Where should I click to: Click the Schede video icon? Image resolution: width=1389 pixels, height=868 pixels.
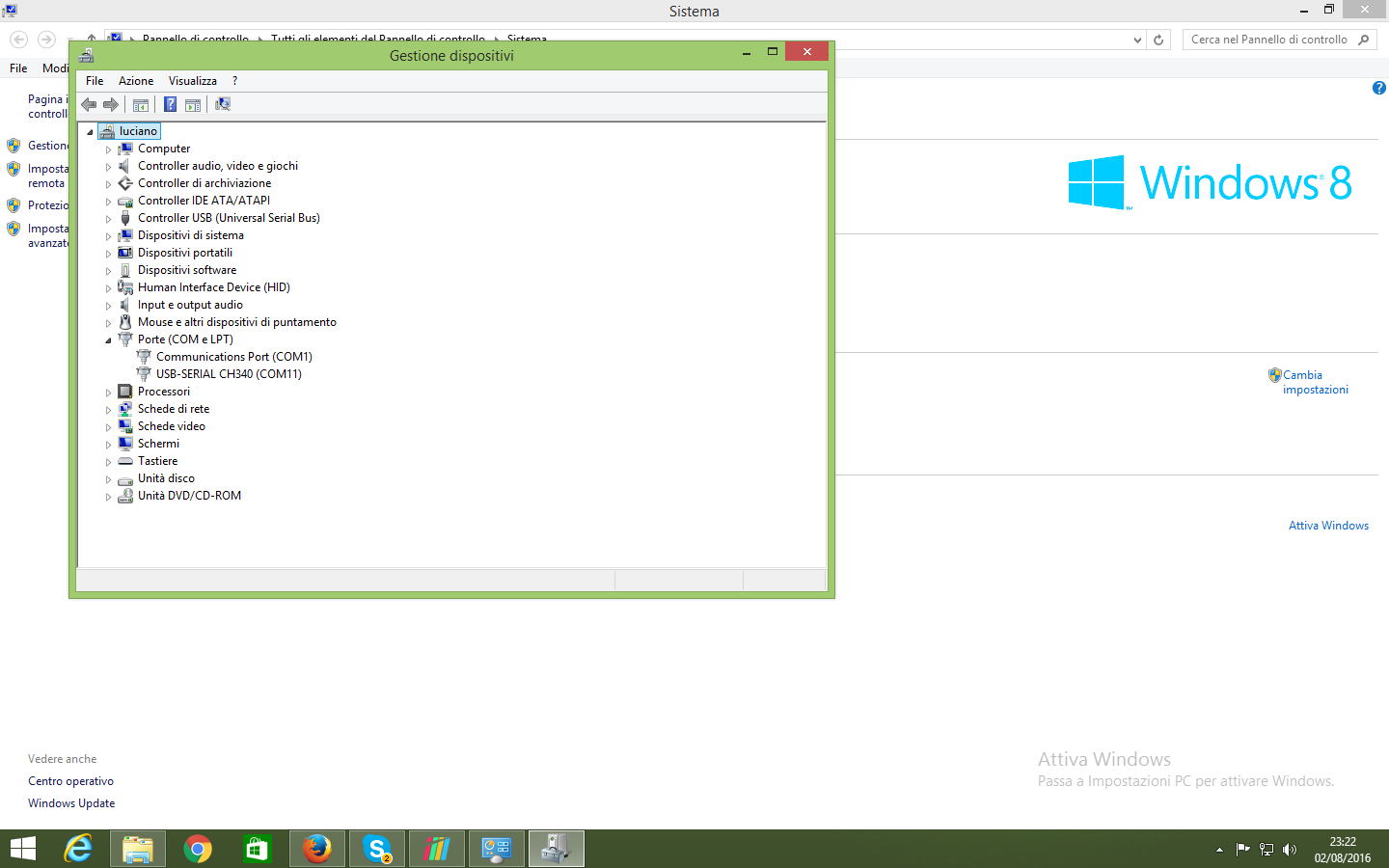click(x=125, y=426)
